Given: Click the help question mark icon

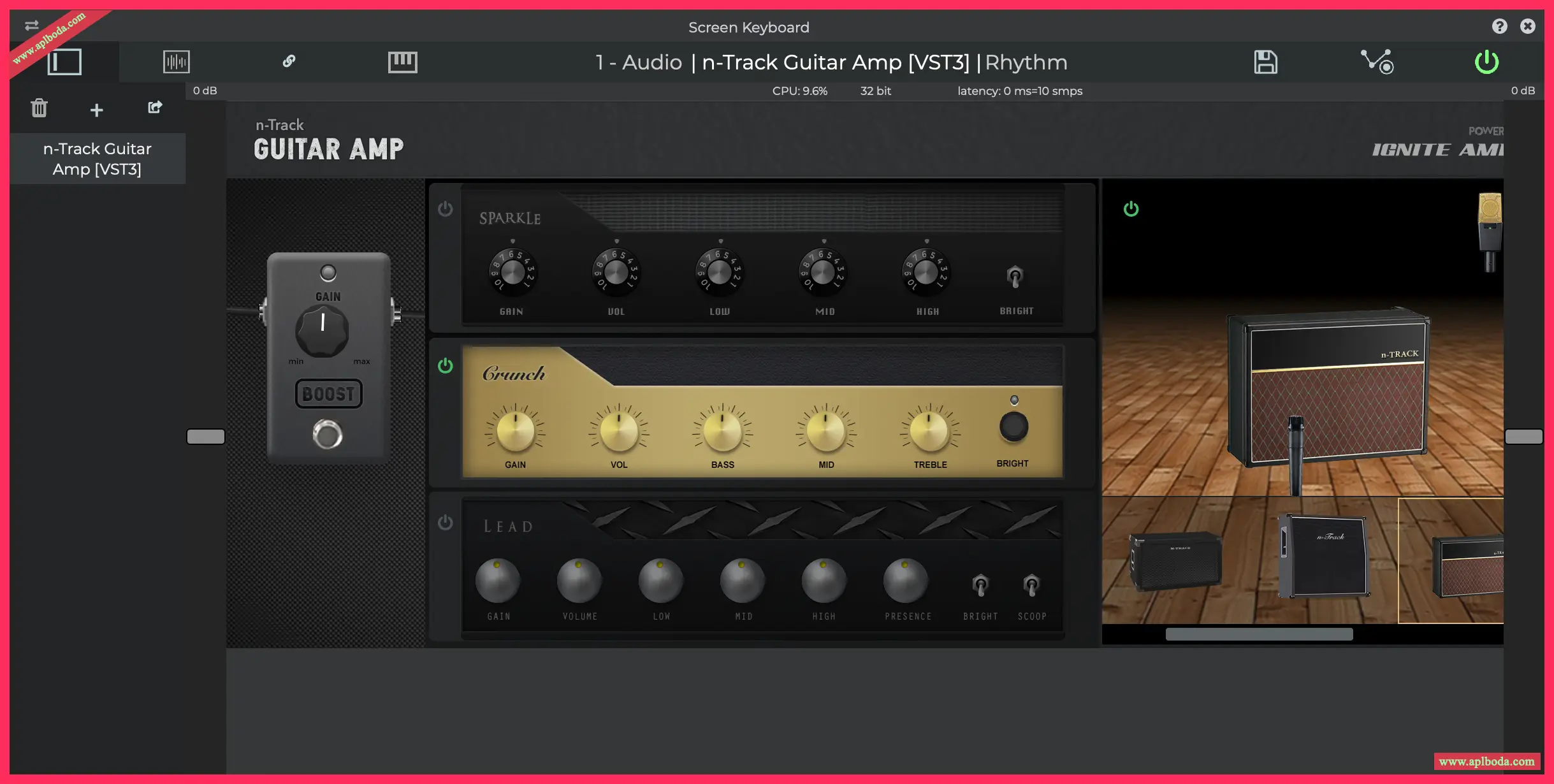Looking at the screenshot, I should click(1499, 26).
